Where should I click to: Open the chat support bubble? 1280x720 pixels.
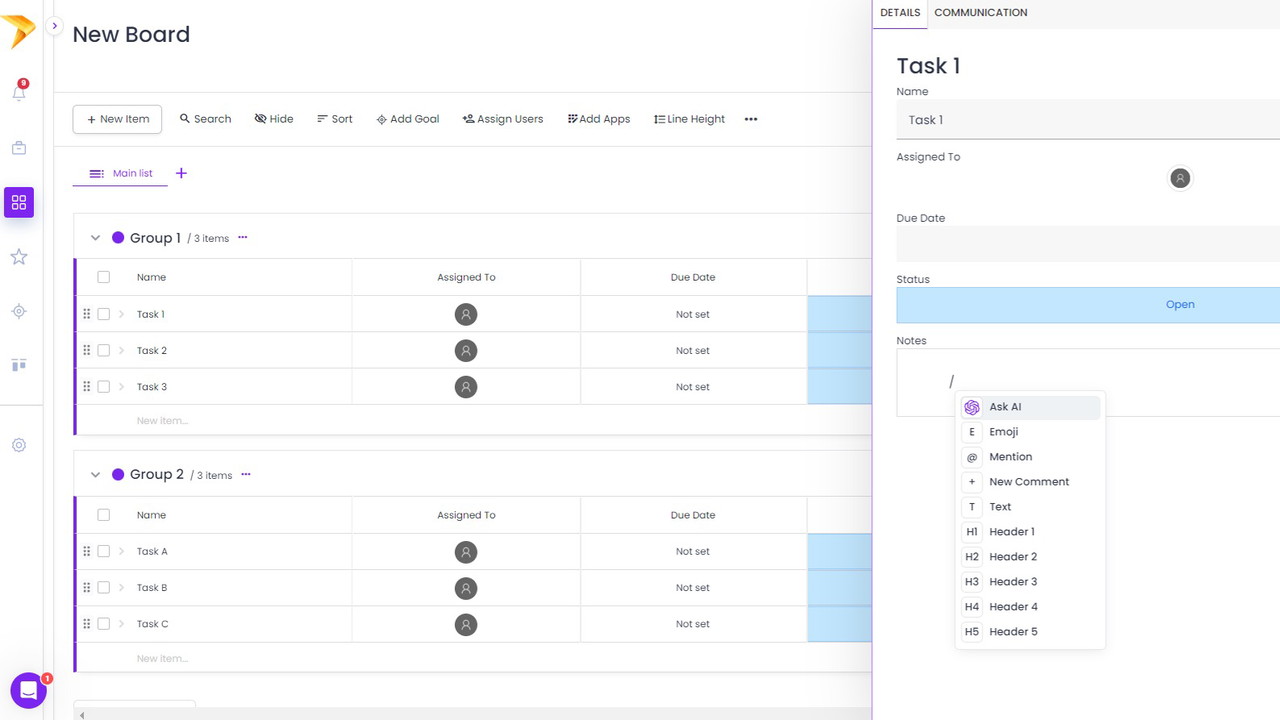click(x=28, y=690)
